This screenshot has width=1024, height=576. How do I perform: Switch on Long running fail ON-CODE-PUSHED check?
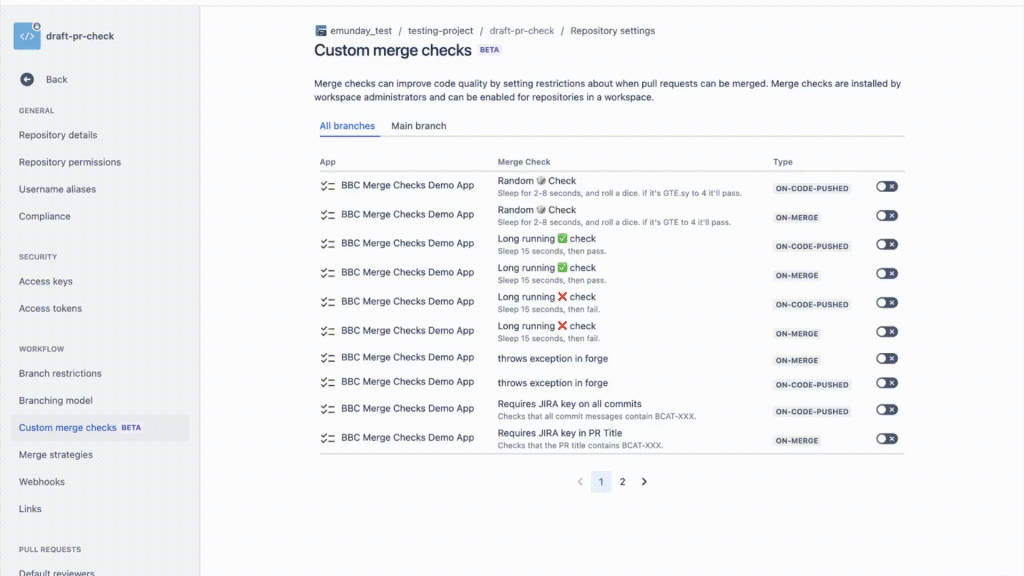click(887, 302)
